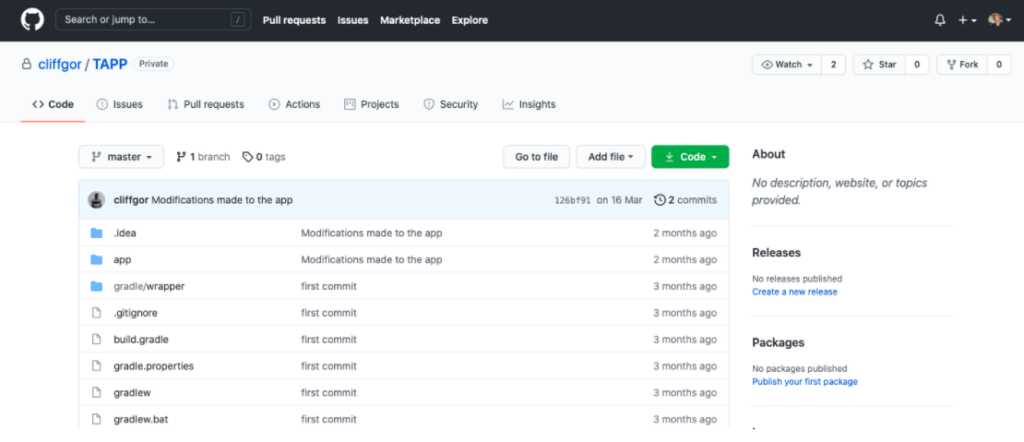Viewport: 1024px width, 442px height.
Task: Click the .idea folder icon
Action: (97, 233)
